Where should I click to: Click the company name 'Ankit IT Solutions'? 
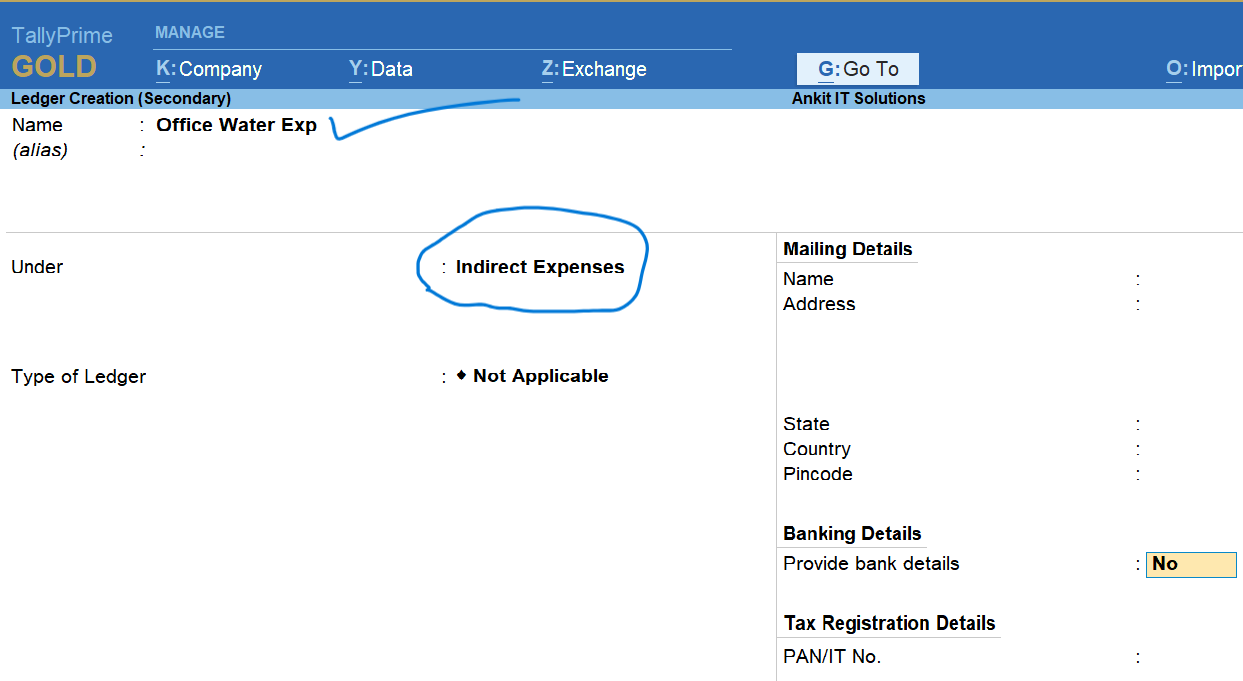(x=858, y=98)
